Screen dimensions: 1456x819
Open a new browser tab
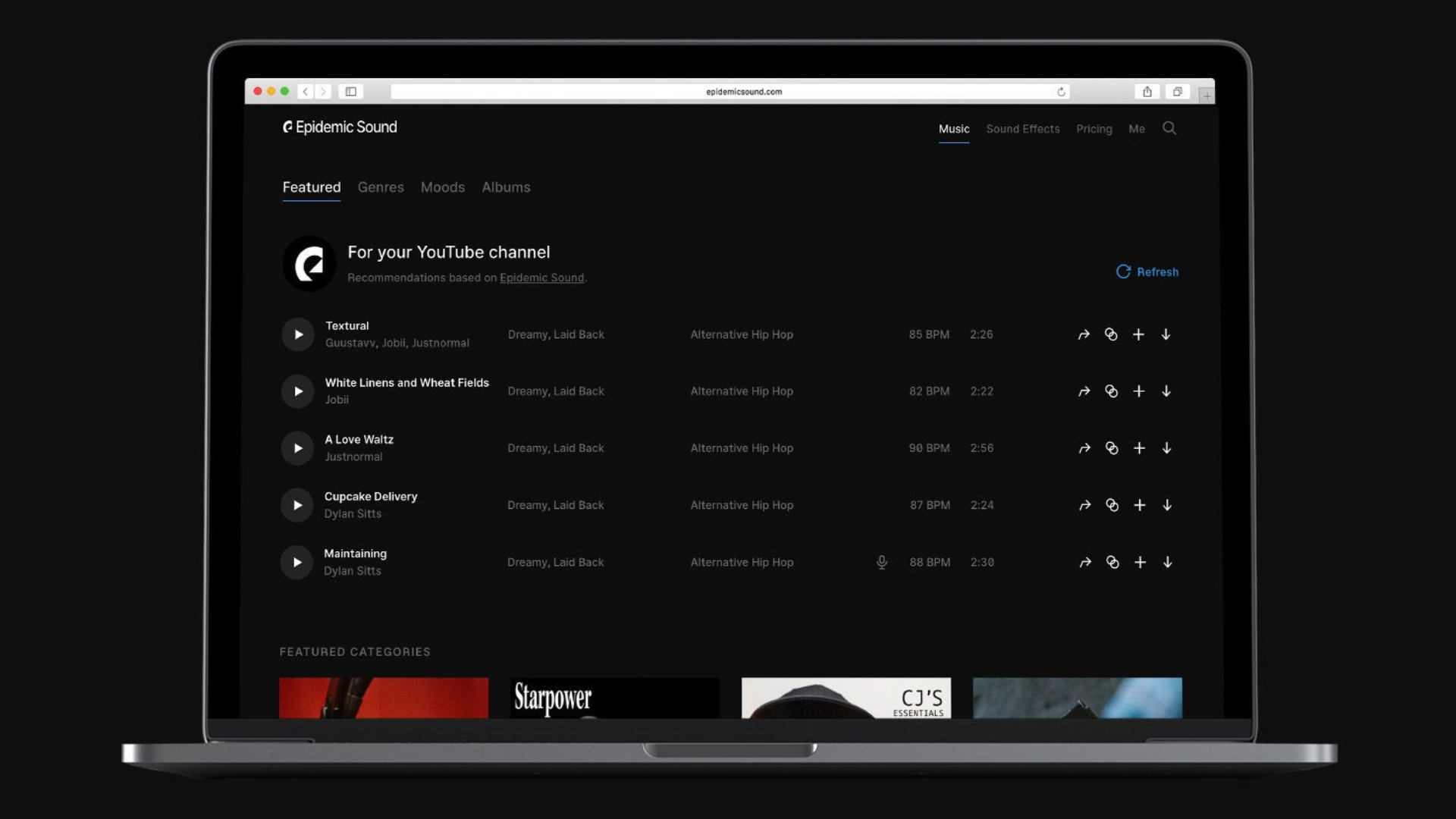(1207, 95)
